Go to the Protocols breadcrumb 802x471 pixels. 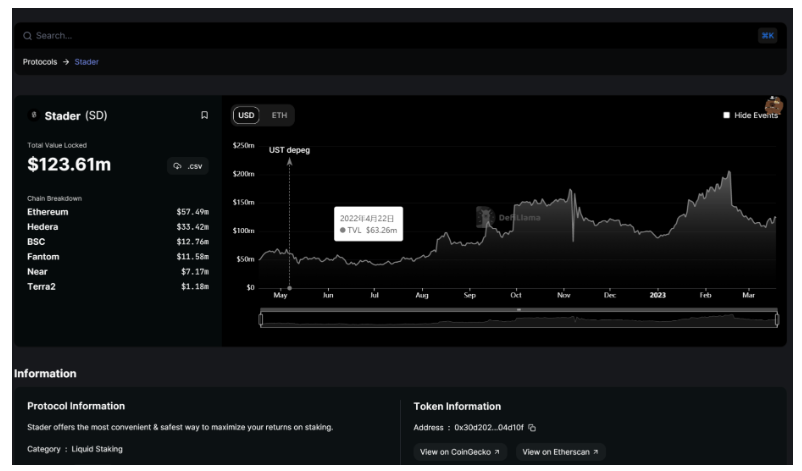(40, 62)
